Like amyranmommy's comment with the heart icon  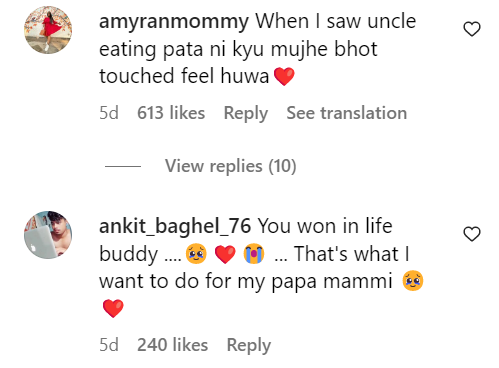472,29
